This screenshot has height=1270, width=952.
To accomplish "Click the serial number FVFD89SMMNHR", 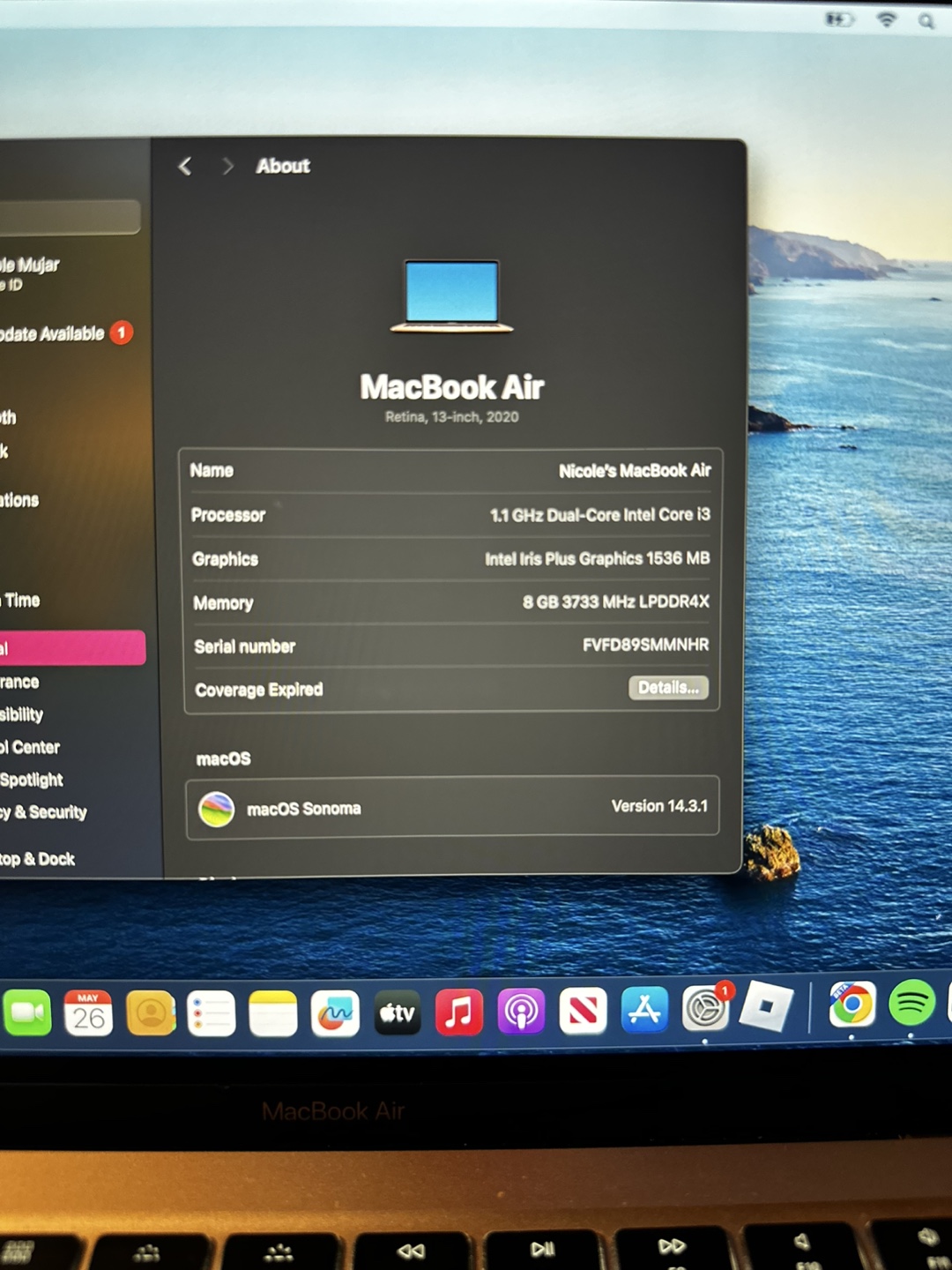I will pyautogui.click(x=645, y=645).
